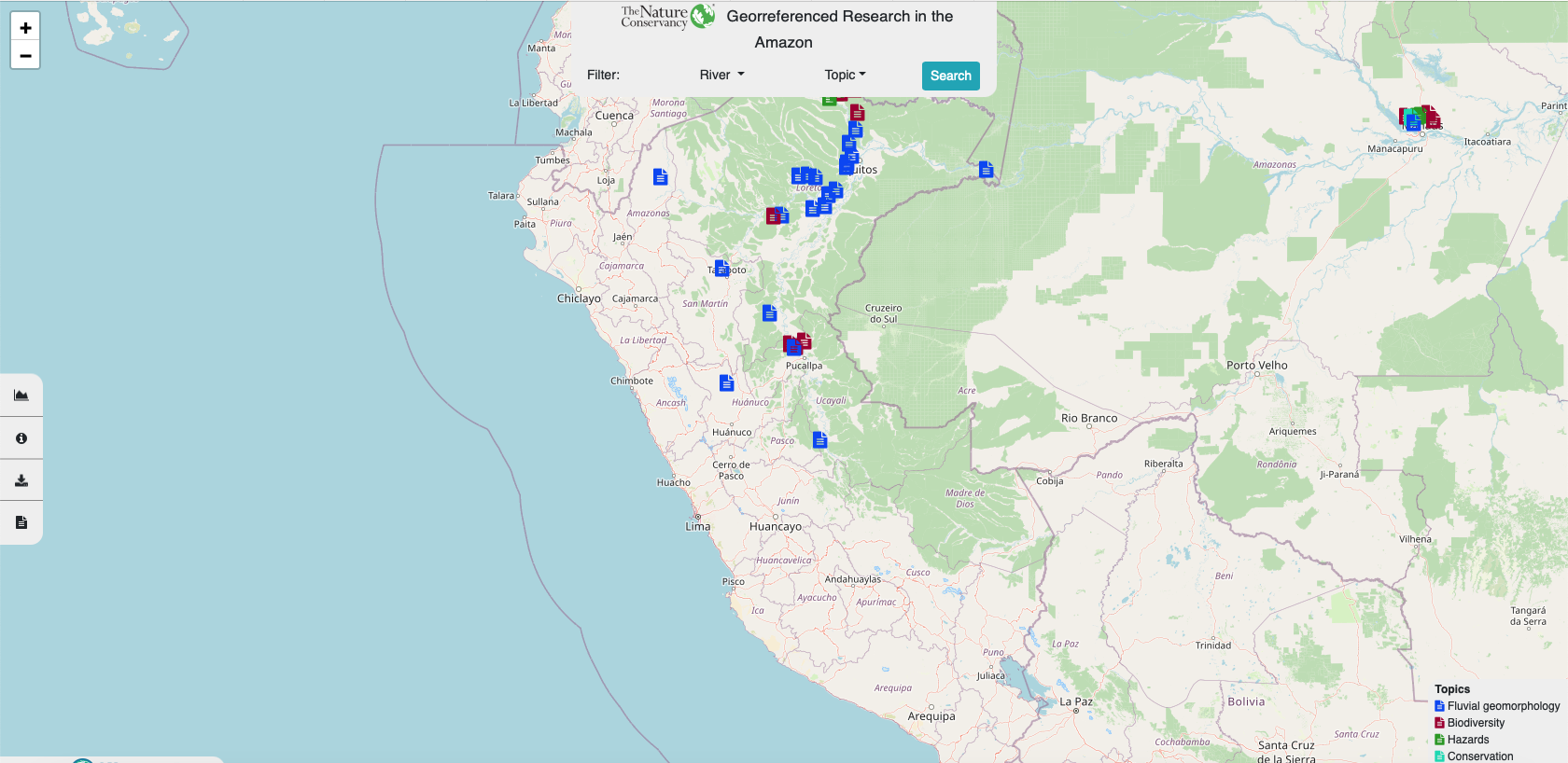Screen dimensions: 1568x763
Task: Open the chart panel in left sidebar
Action: (21, 395)
